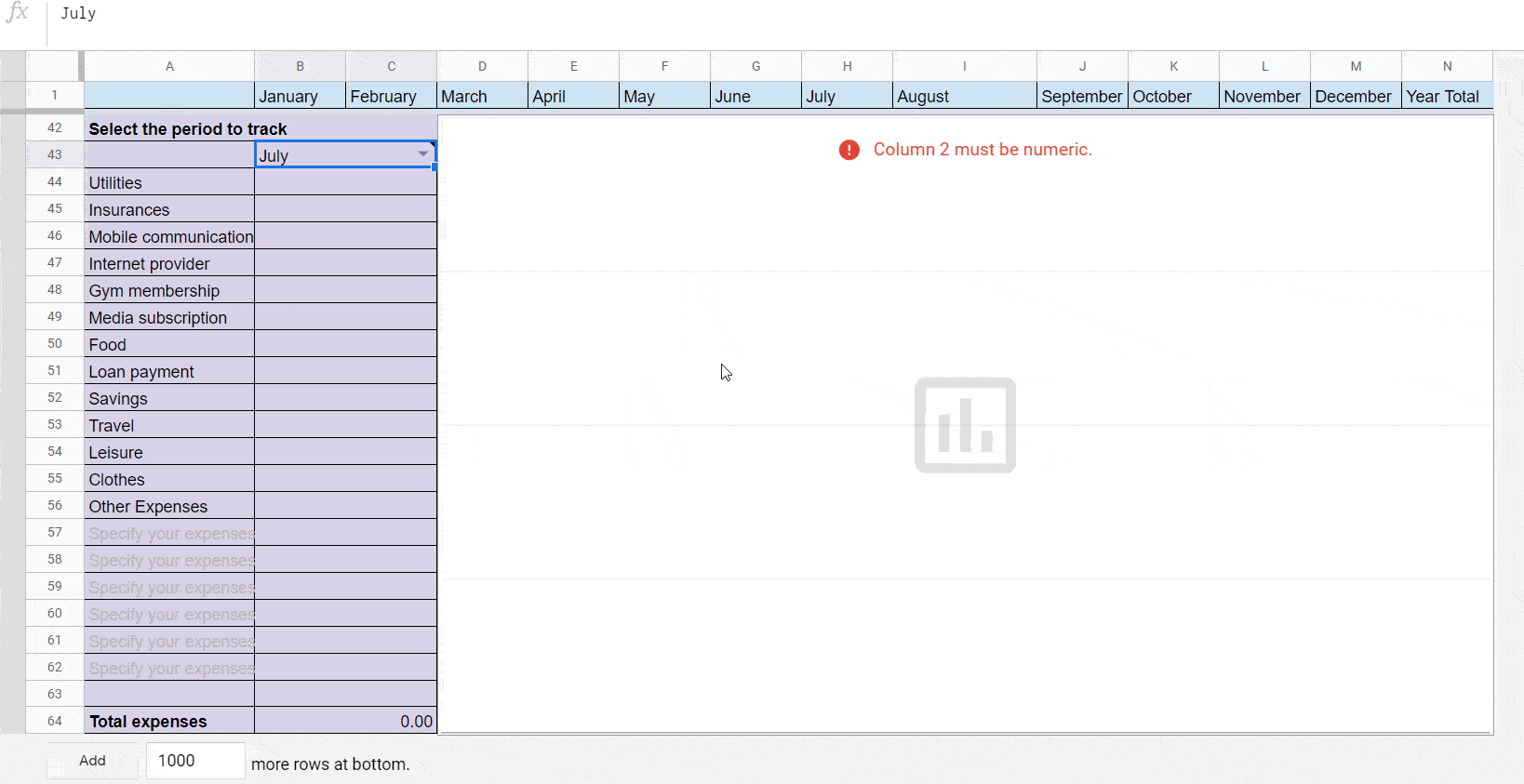The height and width of the screenshot is (784, 1524).
Task: Click the placeholder chart icon
Action: tap(965, 425)
